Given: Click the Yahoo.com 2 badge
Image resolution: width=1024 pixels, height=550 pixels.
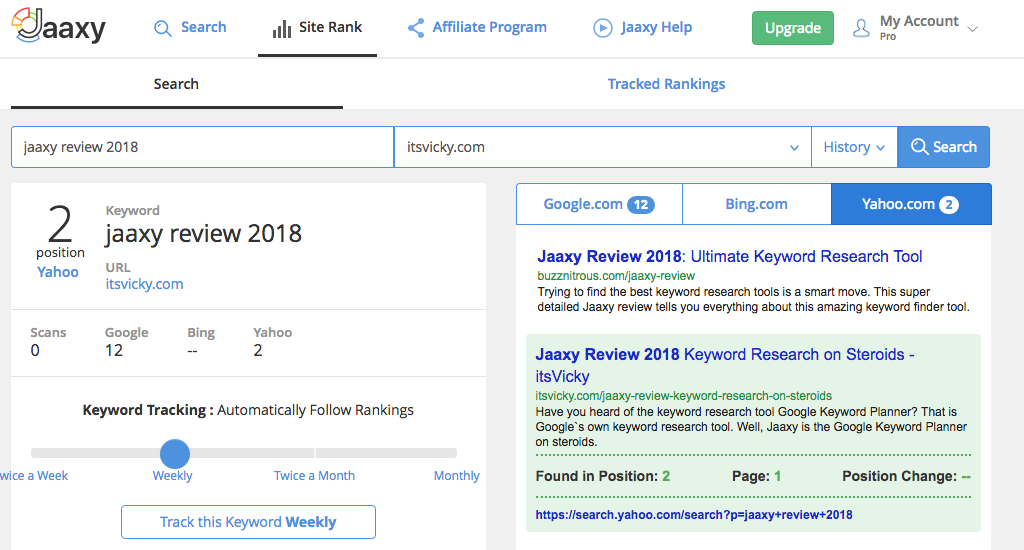Looking at the screenshot, I should tap(948, 204).
